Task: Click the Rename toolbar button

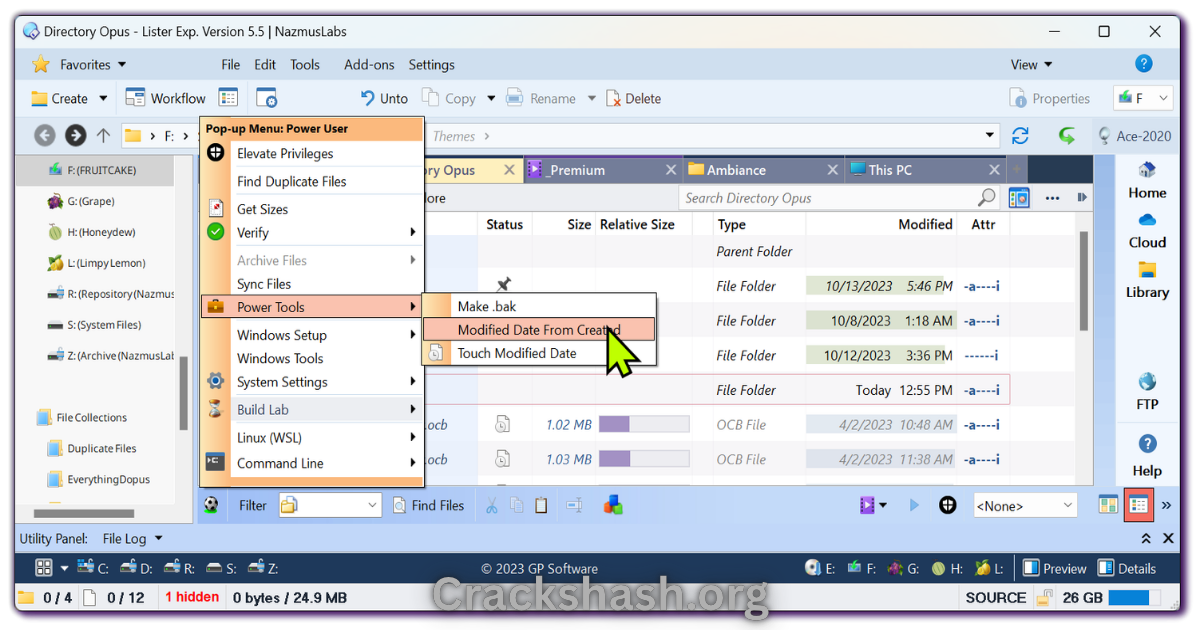Action: pyautogui.click(x=541, y=98)
